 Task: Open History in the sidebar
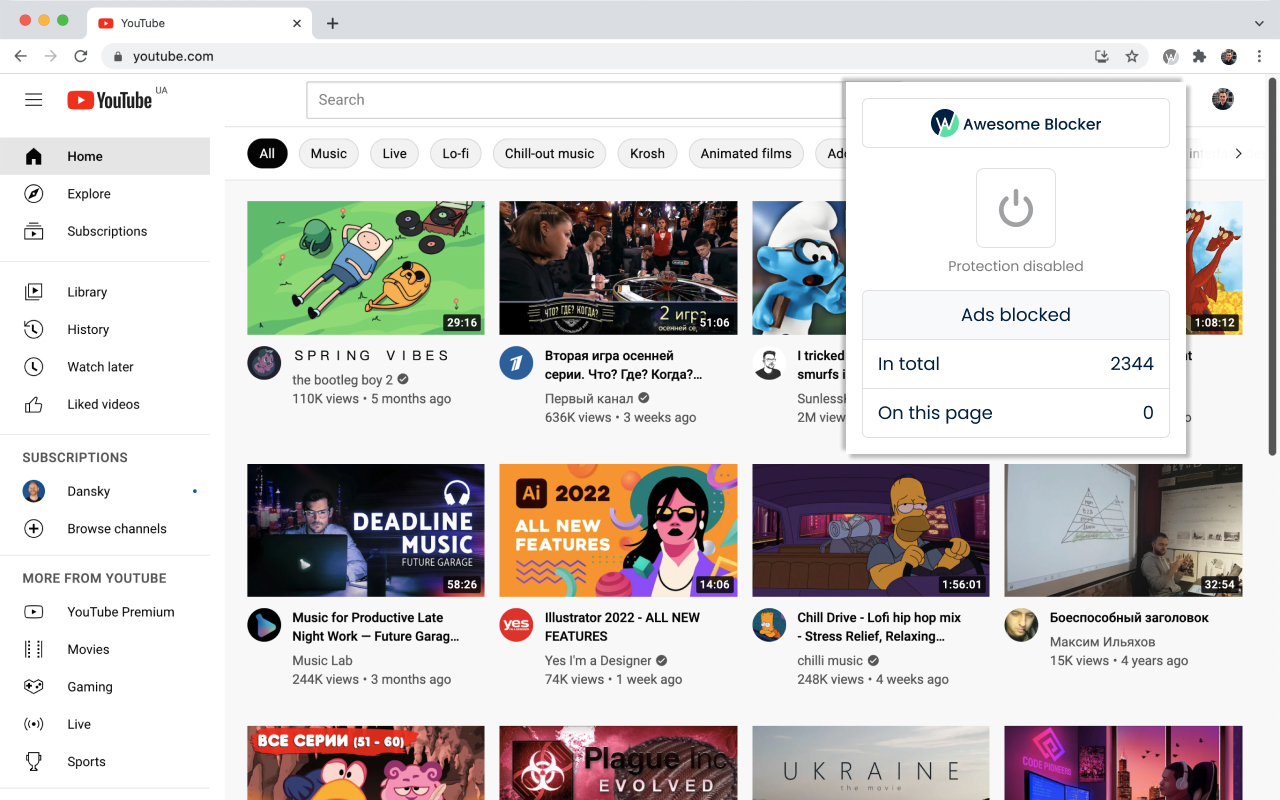[105, 329]
